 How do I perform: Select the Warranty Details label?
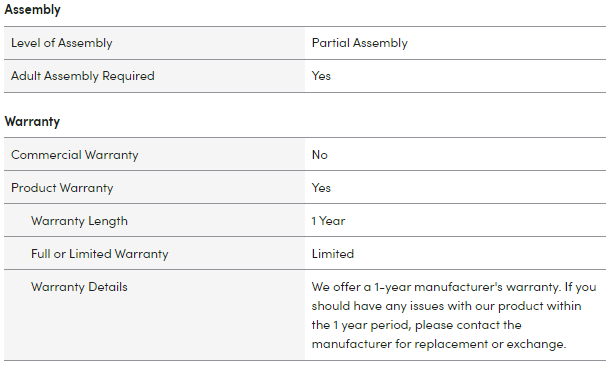click(79, 287)
